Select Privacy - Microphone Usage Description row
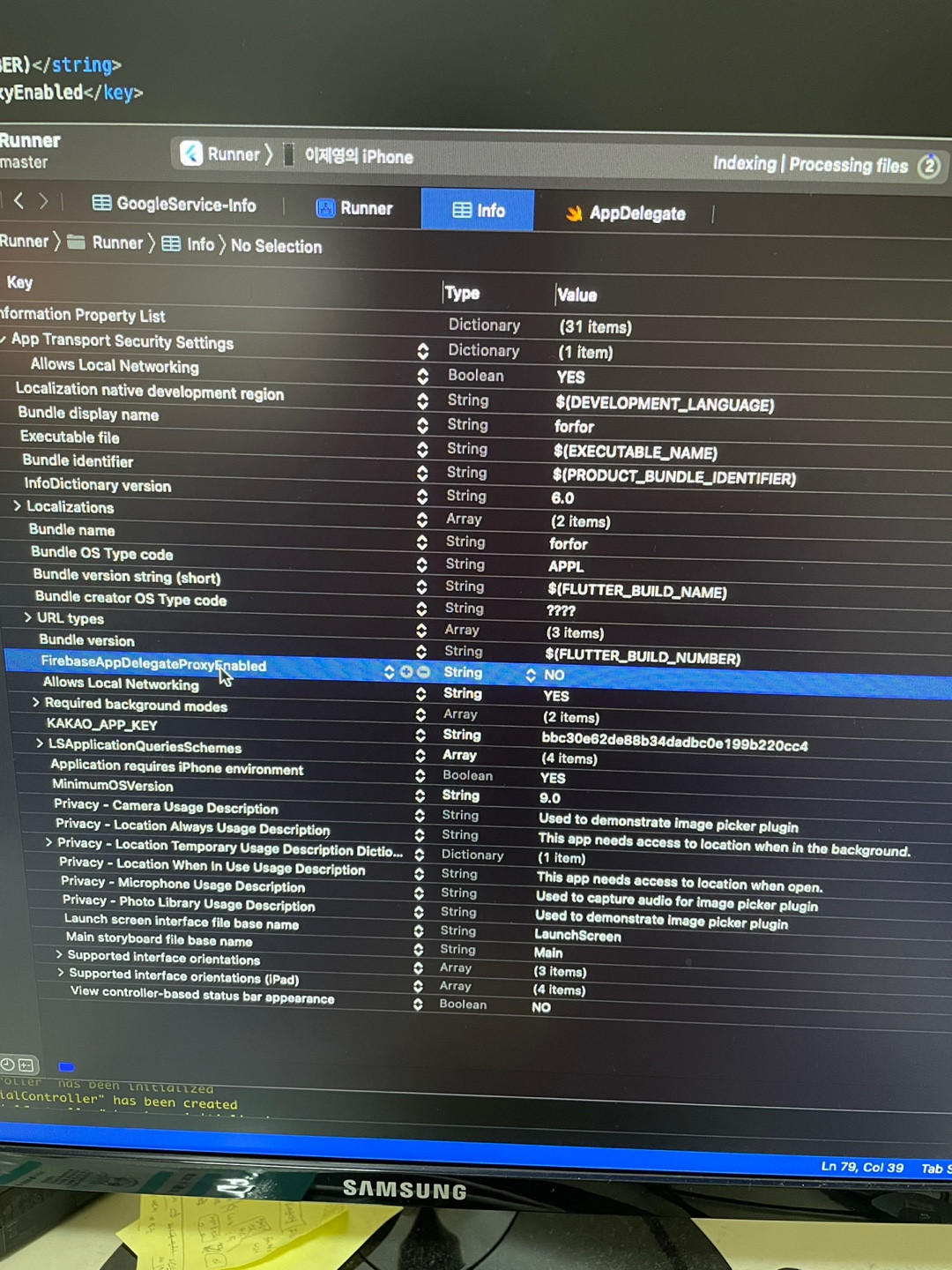Screen dimensions: 952x1270 click(x=182, y=885)
